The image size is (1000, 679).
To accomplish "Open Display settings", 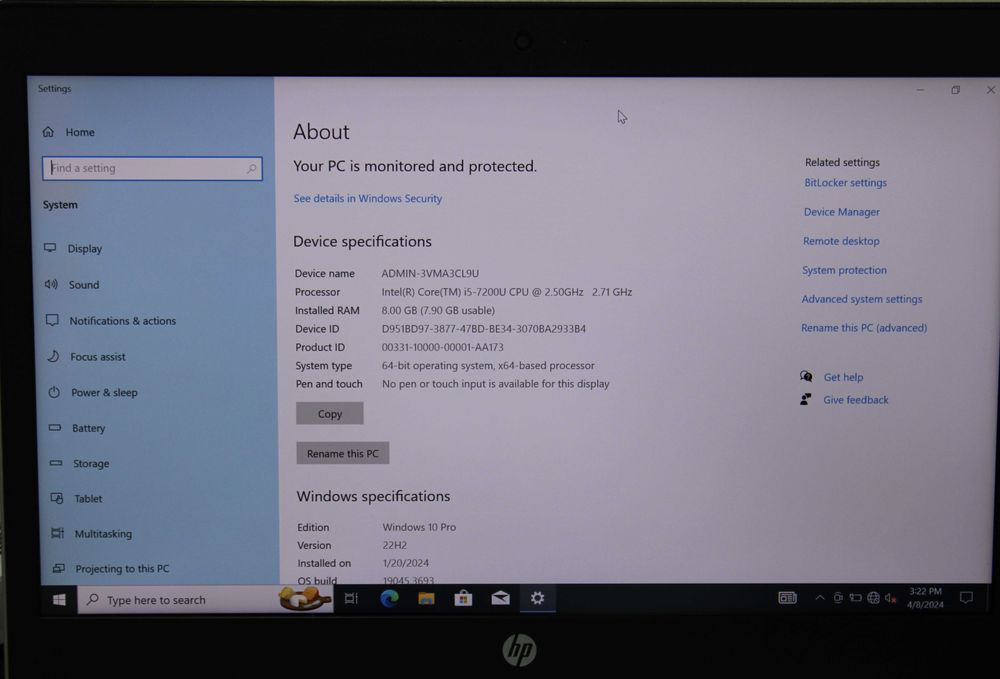I will (x=73, y=249).
